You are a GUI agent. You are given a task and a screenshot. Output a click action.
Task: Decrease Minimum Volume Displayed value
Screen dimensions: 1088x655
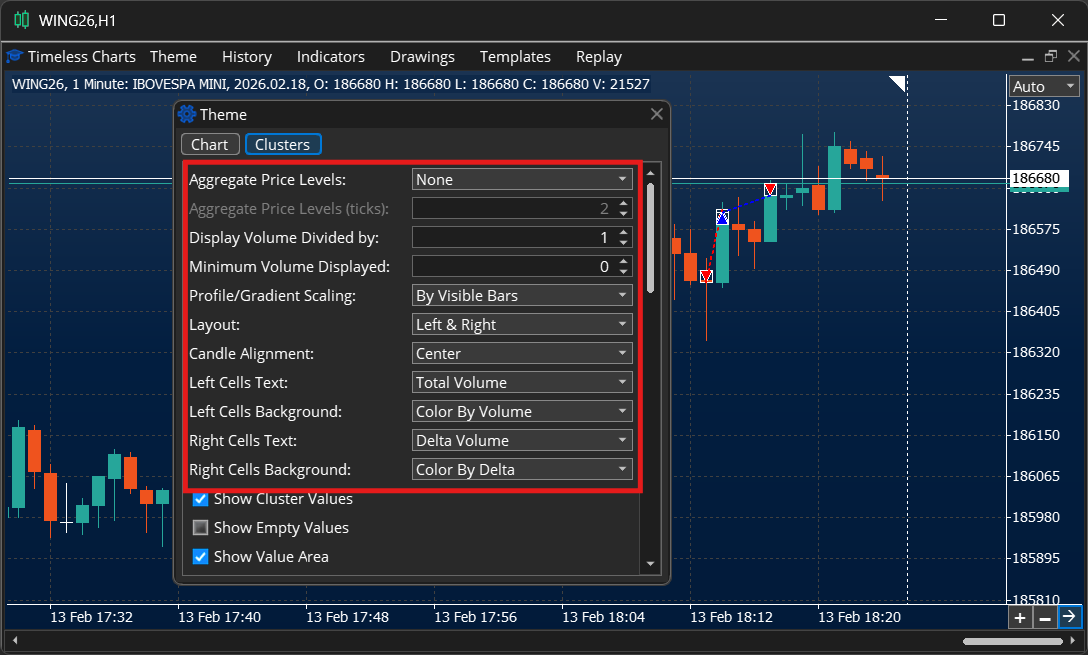(x=623, y=271)
